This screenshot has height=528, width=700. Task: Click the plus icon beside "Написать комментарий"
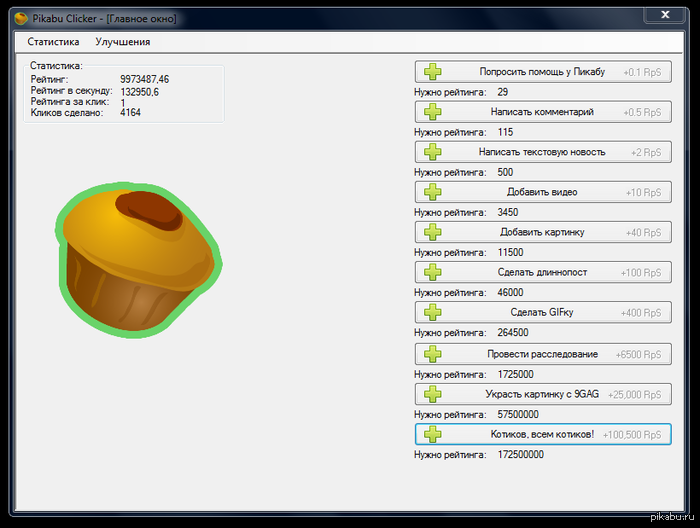[432, 112]
